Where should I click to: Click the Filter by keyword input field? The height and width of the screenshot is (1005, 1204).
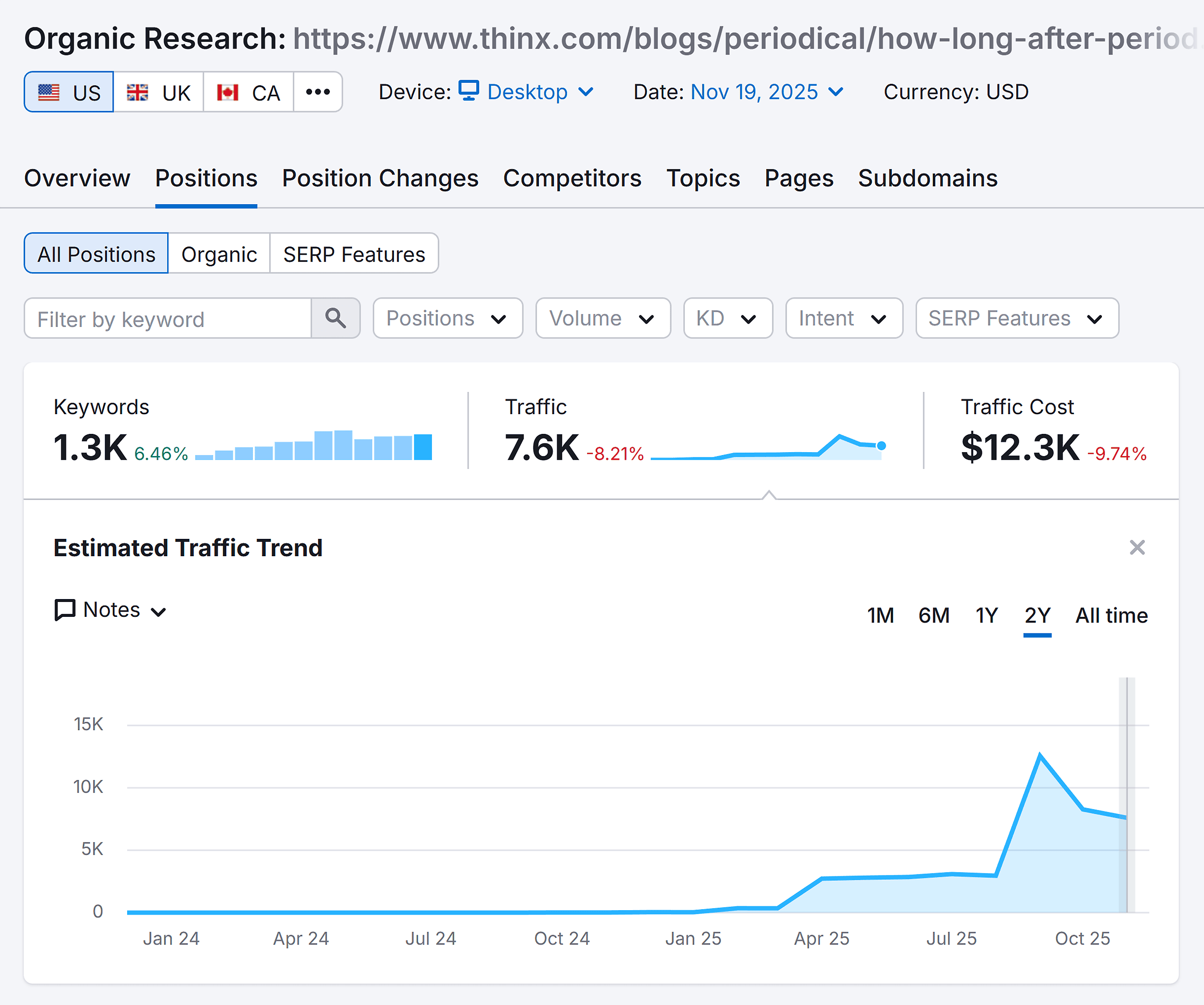[x=166, y=319]
